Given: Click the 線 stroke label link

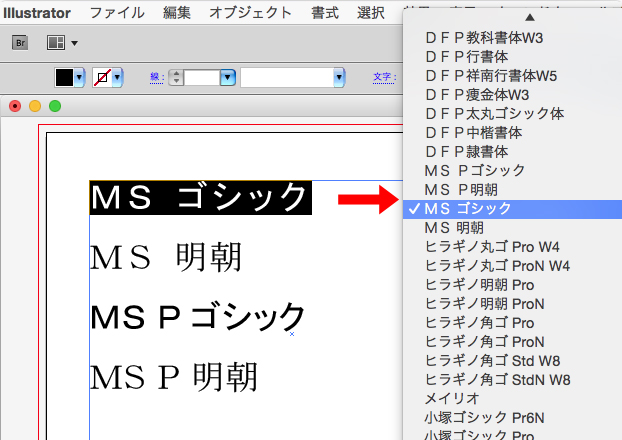Looking at the screenshot, I should point(157,77).
